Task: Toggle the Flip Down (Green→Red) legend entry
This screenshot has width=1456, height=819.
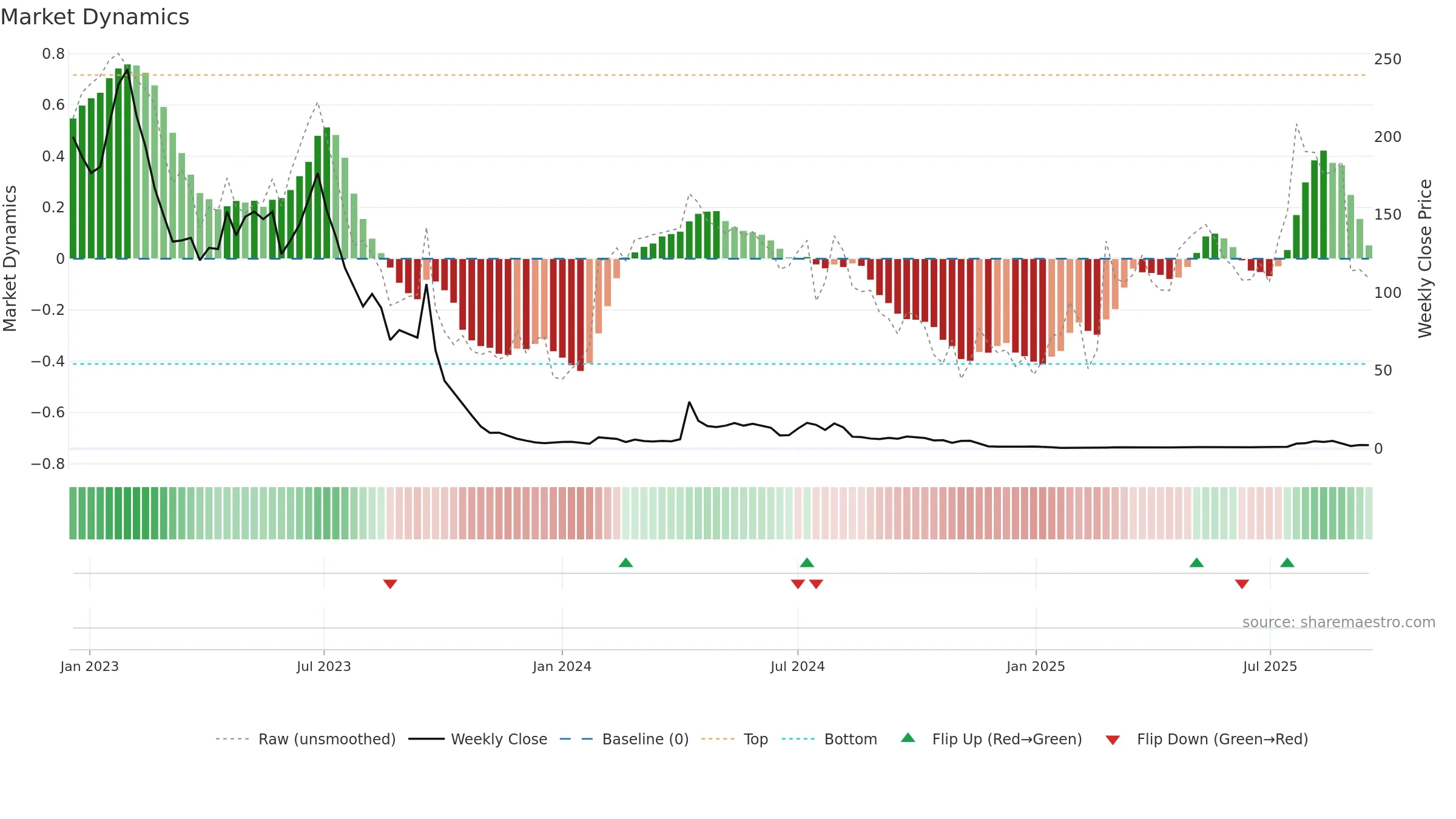Action: point(1207,739)
